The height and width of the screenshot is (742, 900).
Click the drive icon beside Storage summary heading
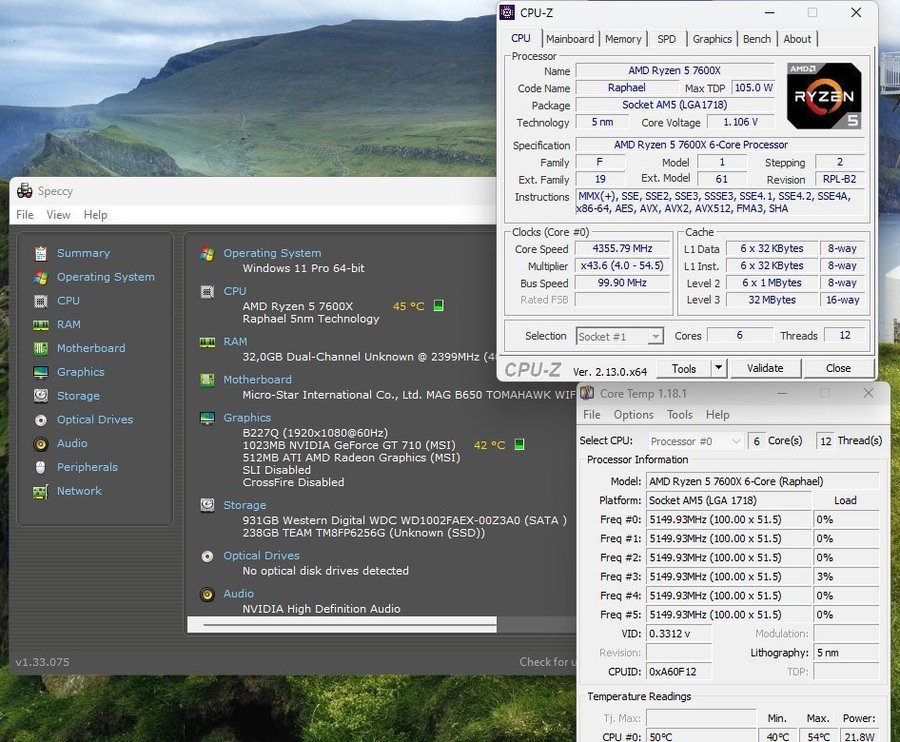point(207,505)
